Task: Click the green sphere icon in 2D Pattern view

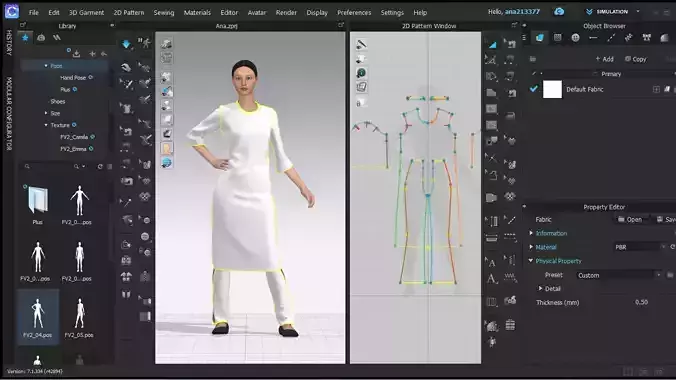Action: (361, 72)
